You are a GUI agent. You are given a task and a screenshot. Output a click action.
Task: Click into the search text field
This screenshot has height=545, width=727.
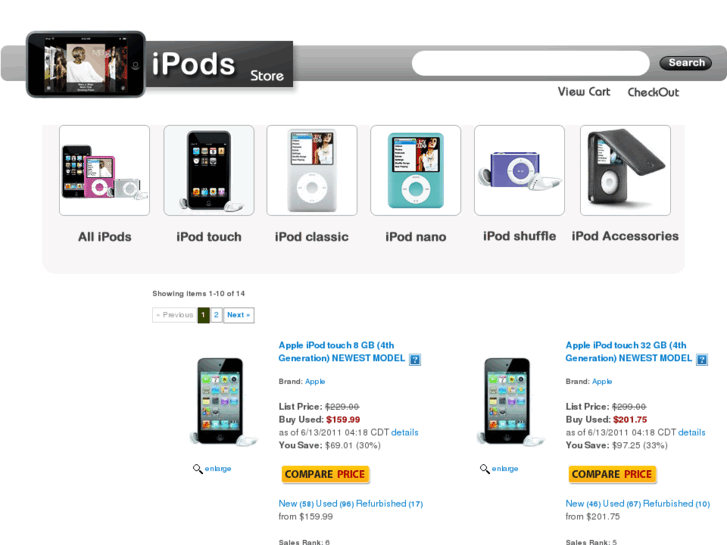tap(530, 63)
